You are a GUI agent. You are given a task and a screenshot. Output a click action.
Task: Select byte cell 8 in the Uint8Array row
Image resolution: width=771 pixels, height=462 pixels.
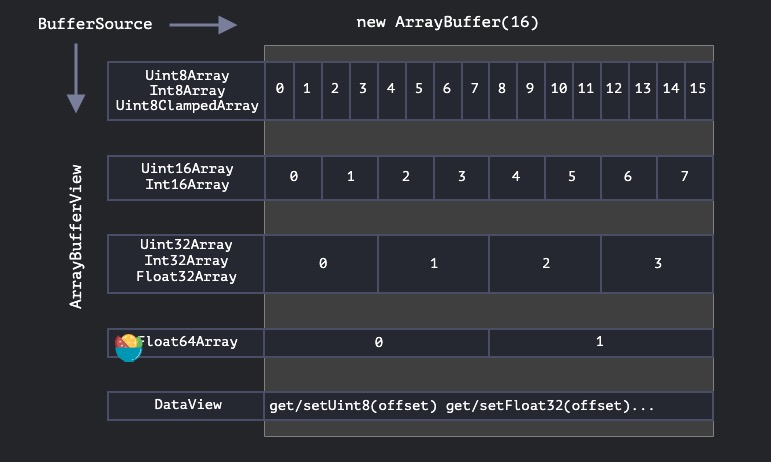[x=503, y=90]
